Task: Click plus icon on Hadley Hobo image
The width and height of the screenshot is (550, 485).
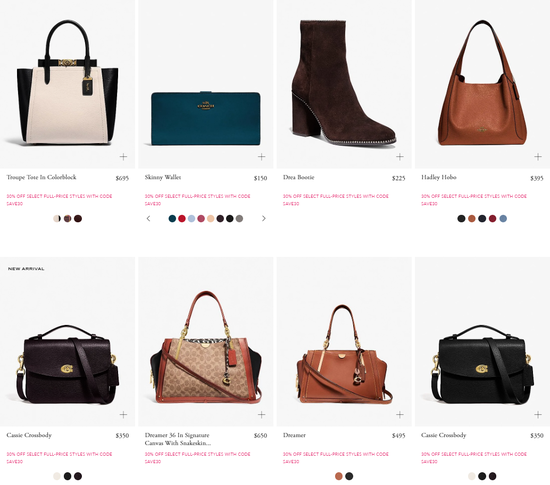Action: tap(538, 157)
